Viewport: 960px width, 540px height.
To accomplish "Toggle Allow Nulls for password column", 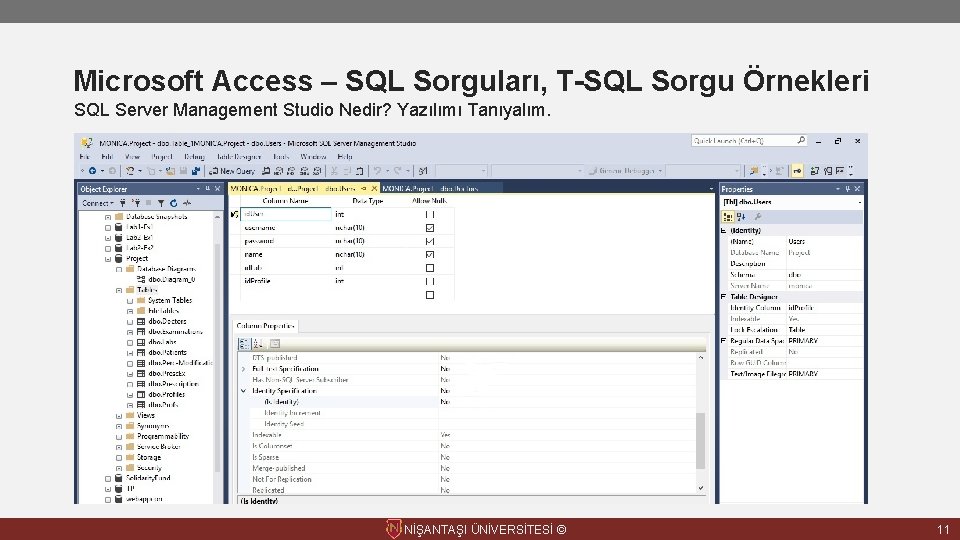I will coord(430,241).
